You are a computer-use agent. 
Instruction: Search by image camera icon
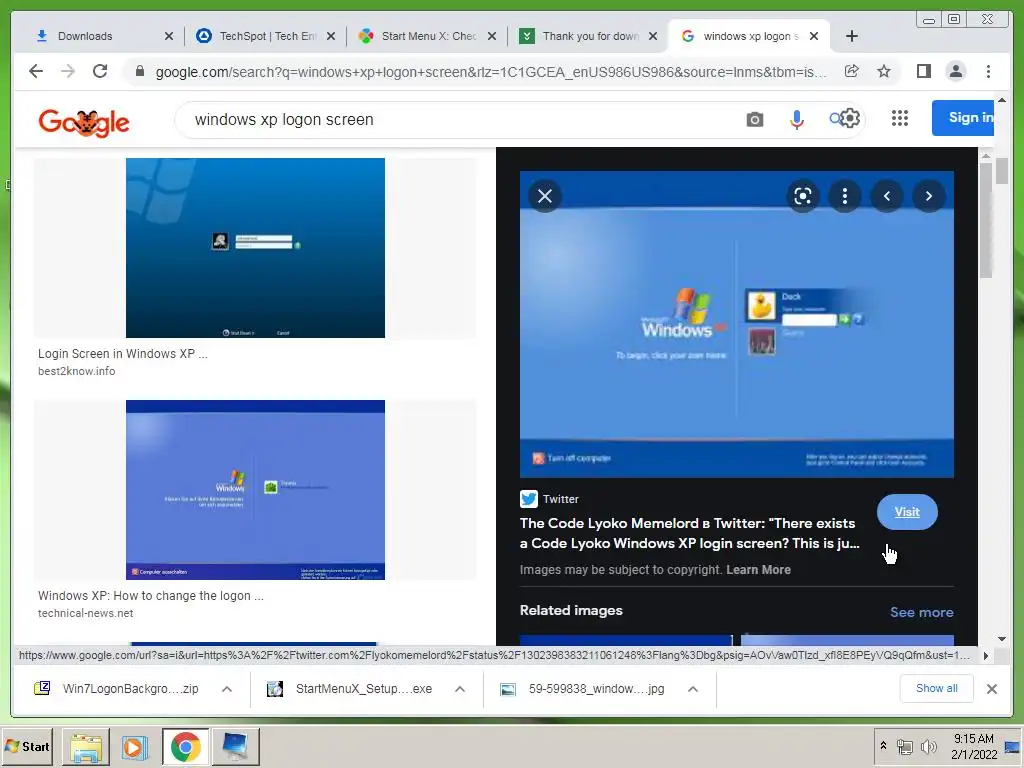pyautogui.click(x=754, y=120)
